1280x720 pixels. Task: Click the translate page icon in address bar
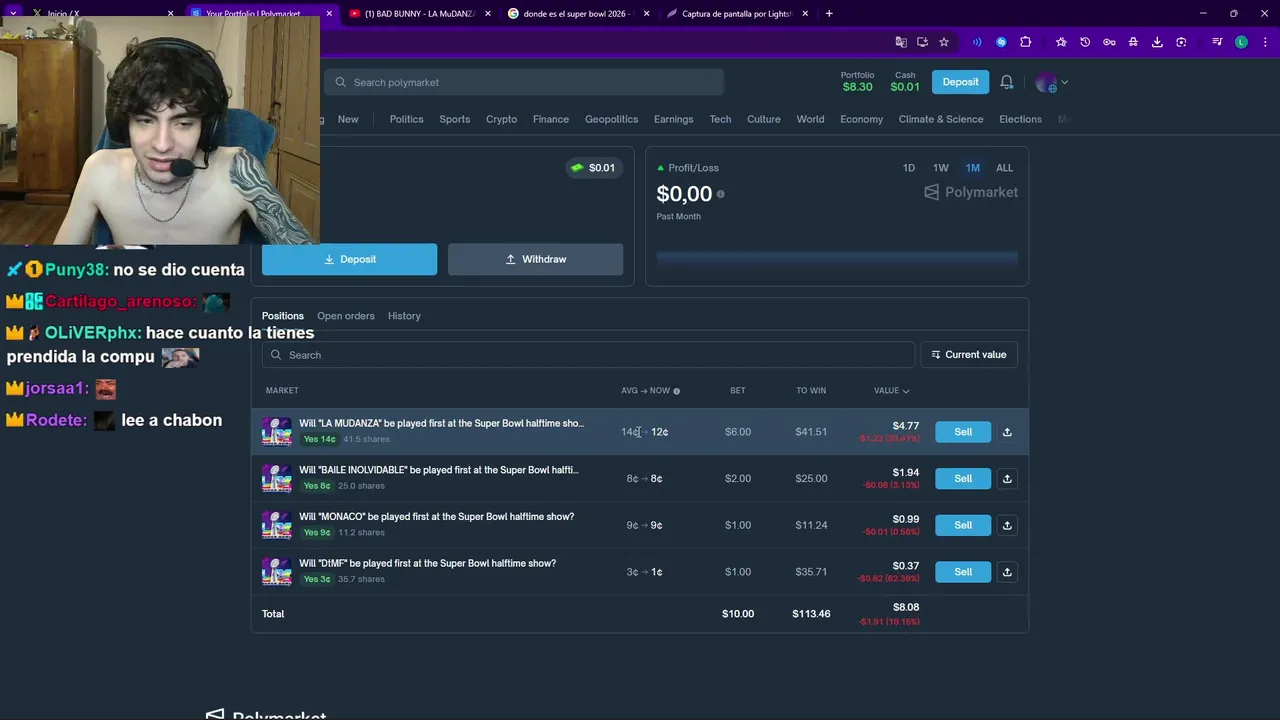(901, 42)
